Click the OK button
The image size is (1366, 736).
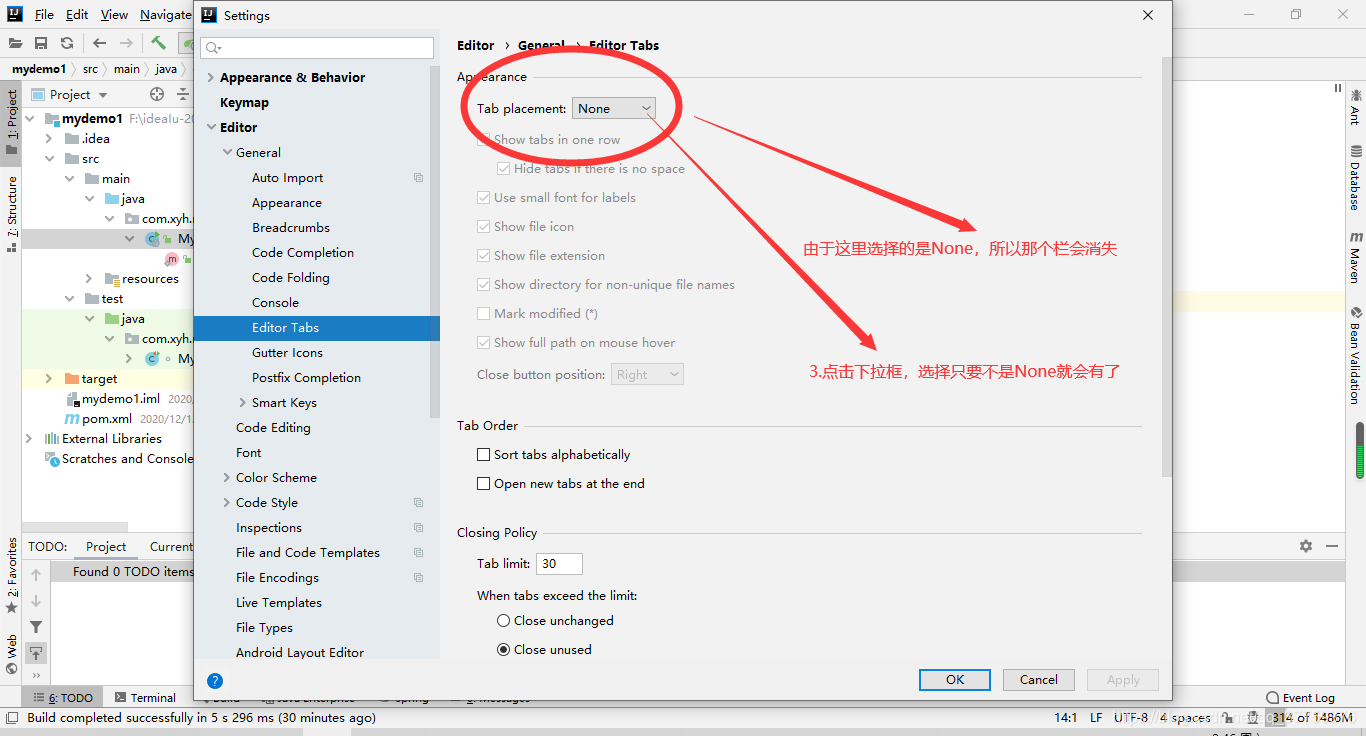tap(955, 680)
